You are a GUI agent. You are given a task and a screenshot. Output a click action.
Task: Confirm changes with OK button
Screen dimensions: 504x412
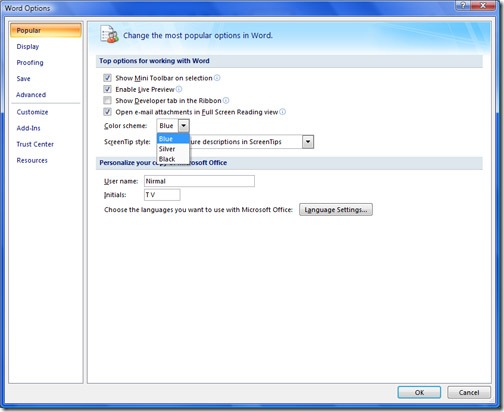[x=419, y=392]
